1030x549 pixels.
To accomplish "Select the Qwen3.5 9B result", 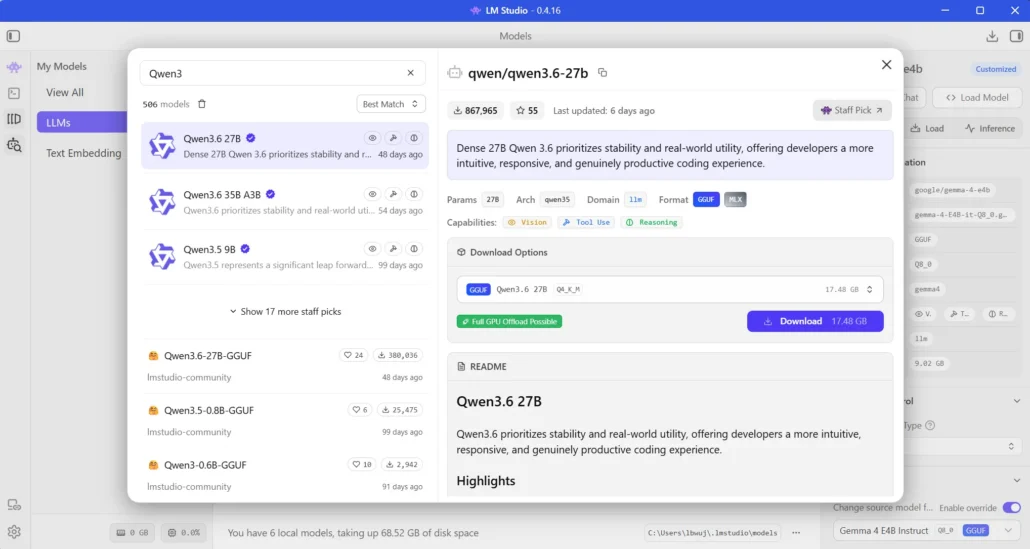I will click(x=284, y=257).
